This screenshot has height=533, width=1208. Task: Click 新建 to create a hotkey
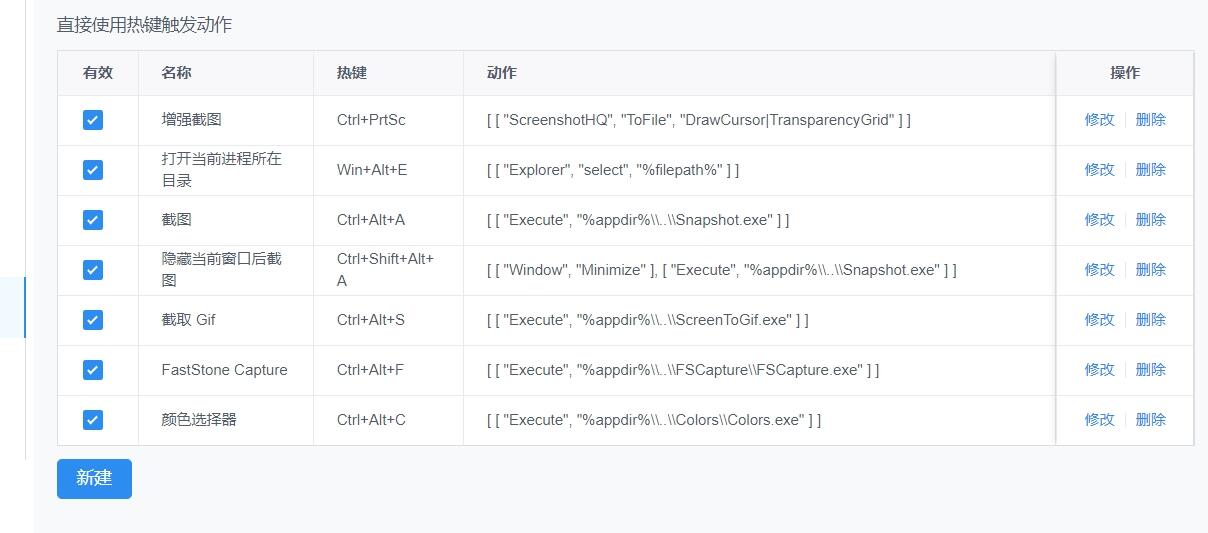pyautogui.click(x=94, y=478)
